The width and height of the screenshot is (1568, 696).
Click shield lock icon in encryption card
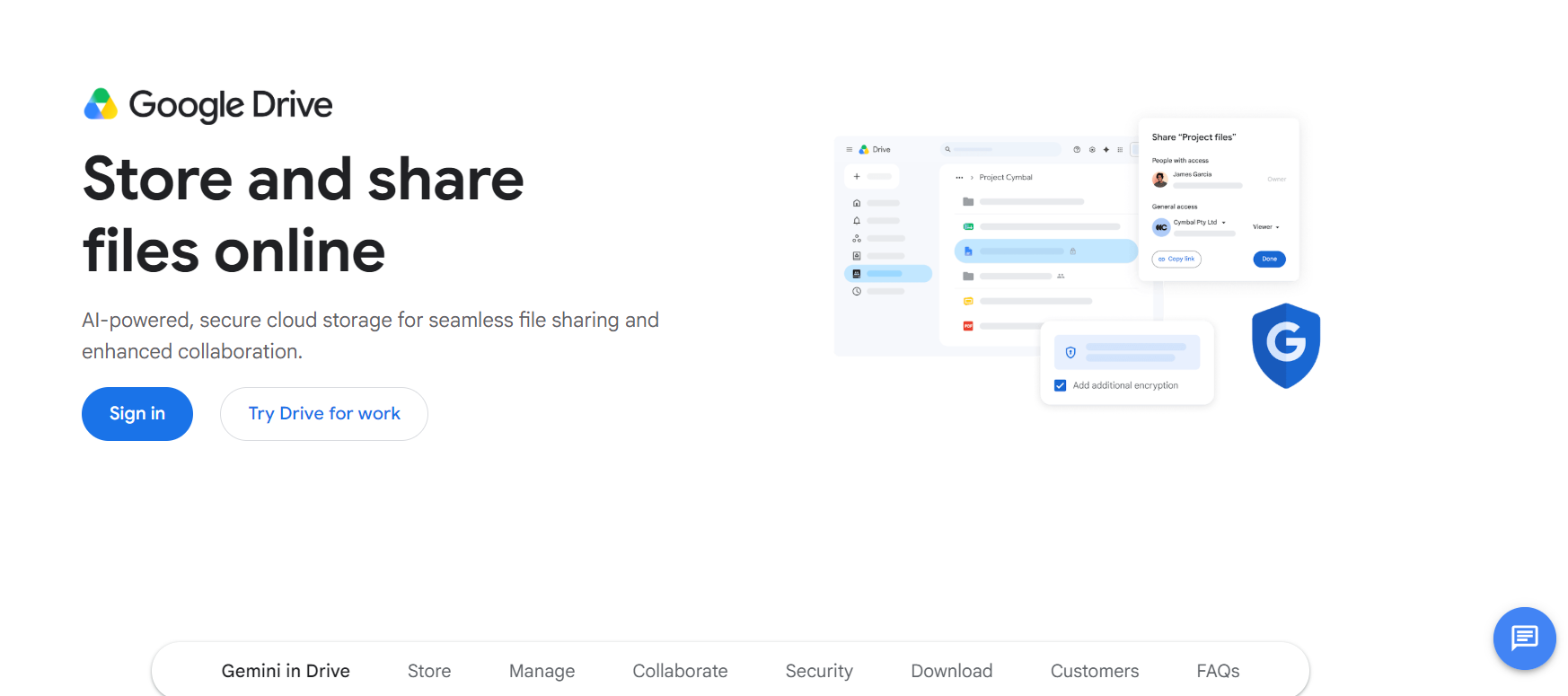pyautogui.click(x=1070, y=353)
